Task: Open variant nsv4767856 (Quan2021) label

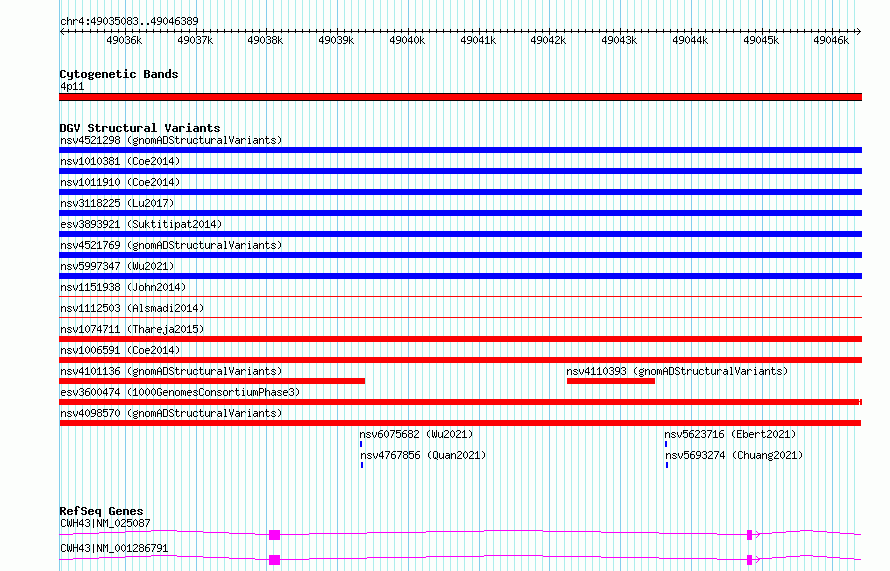Action: [423, 455]
